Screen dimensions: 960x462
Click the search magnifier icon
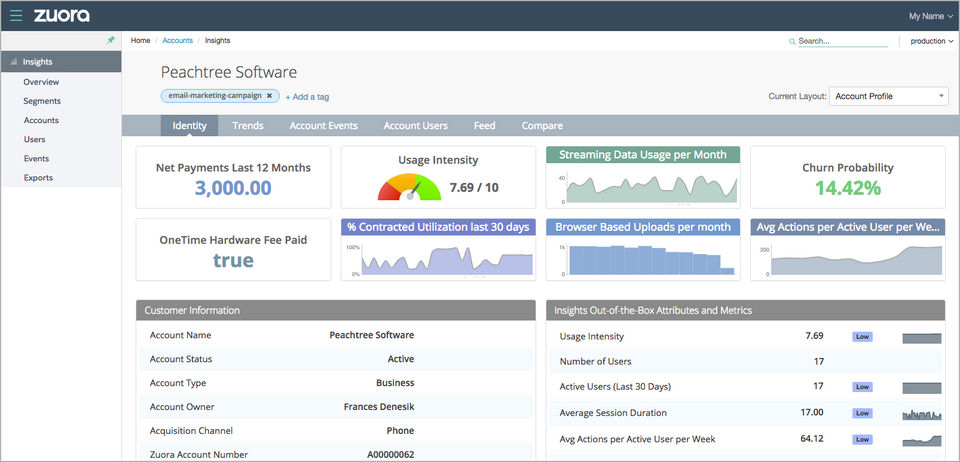point(792,41)
